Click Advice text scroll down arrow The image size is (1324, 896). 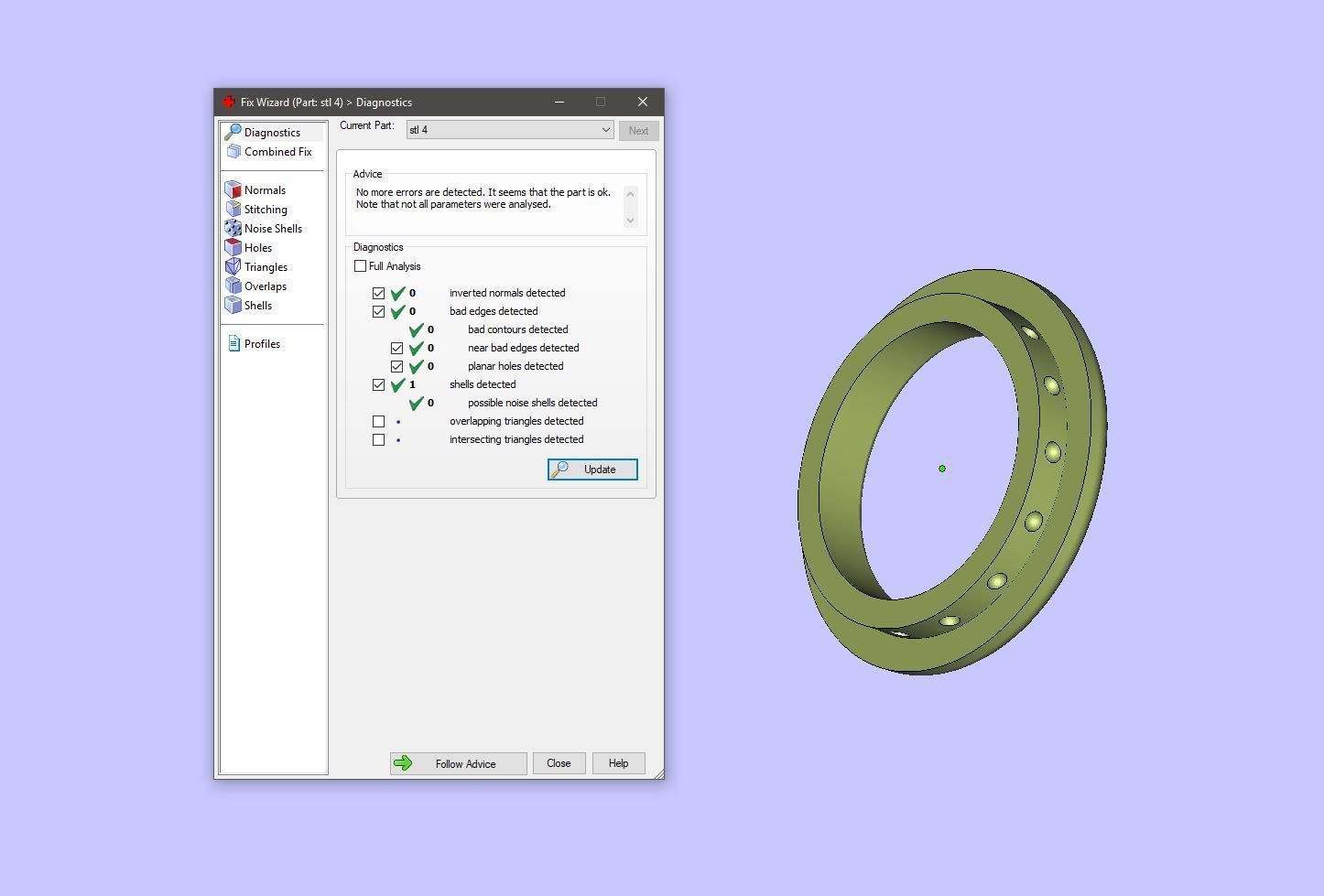pyautogui.click(x=630, y=220)
